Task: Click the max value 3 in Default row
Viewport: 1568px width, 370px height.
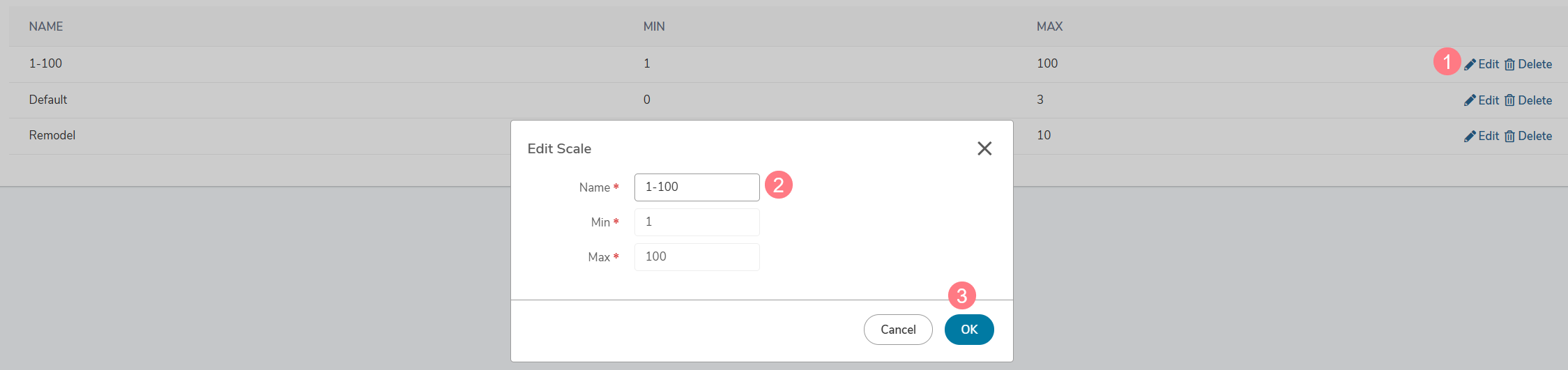Action: point(1040,100)
